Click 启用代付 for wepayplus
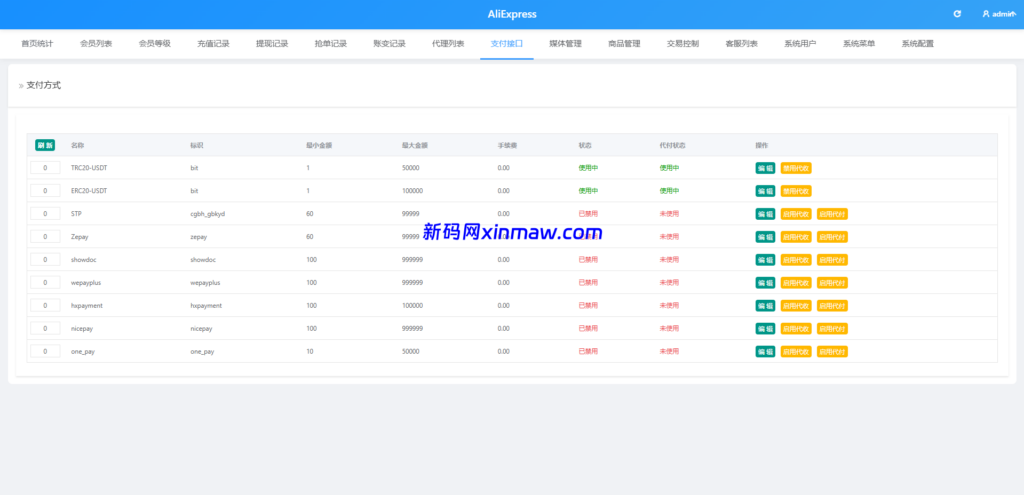 click(x=833, y=282)
